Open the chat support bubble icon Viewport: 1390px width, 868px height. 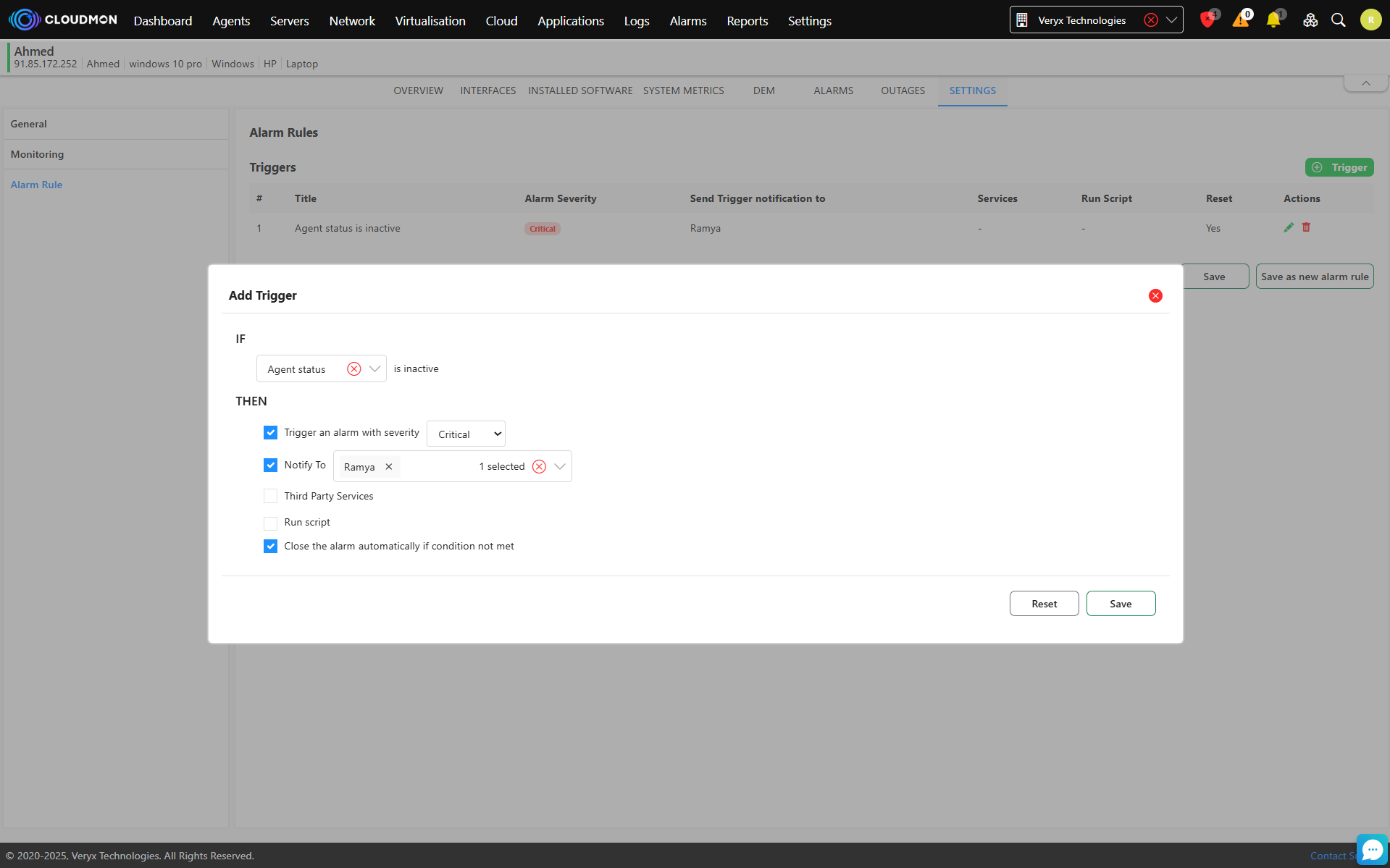click(1372, 850)
